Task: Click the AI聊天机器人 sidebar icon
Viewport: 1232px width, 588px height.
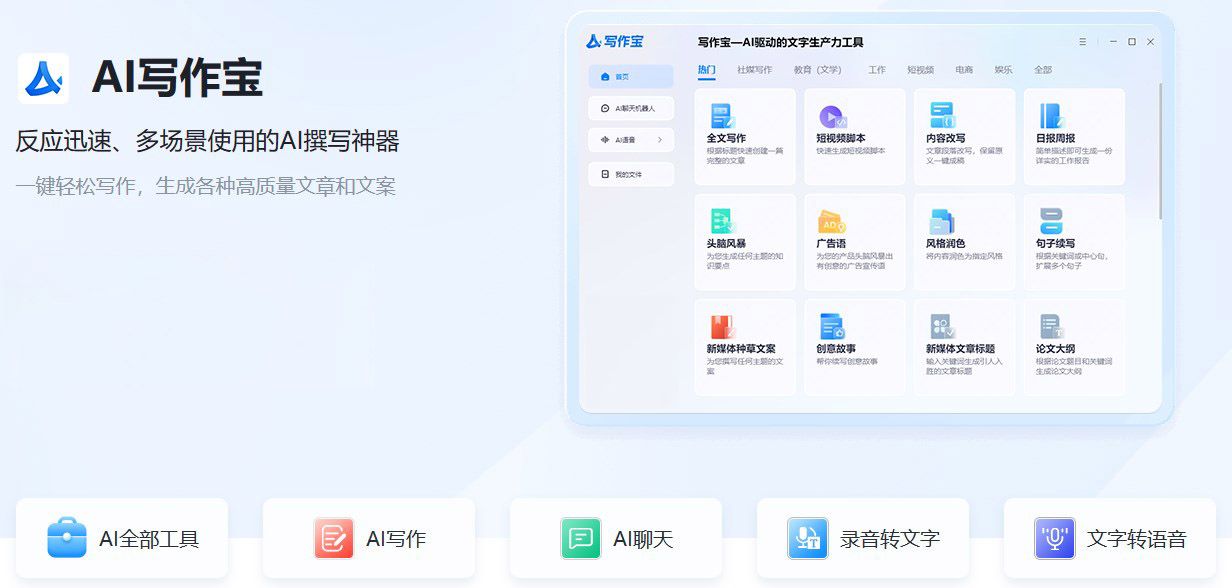Action: click(x=605, y=108)
